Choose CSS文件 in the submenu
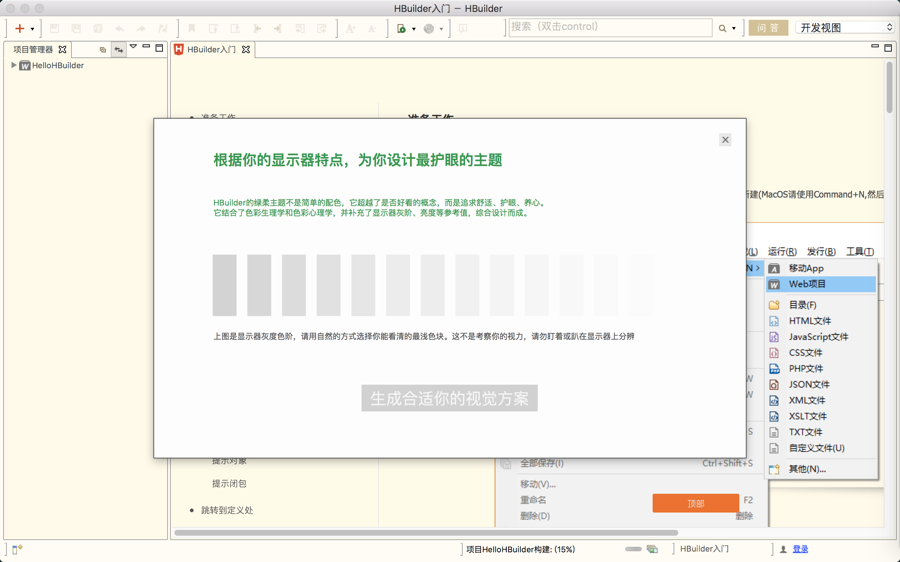 point(821,352)
